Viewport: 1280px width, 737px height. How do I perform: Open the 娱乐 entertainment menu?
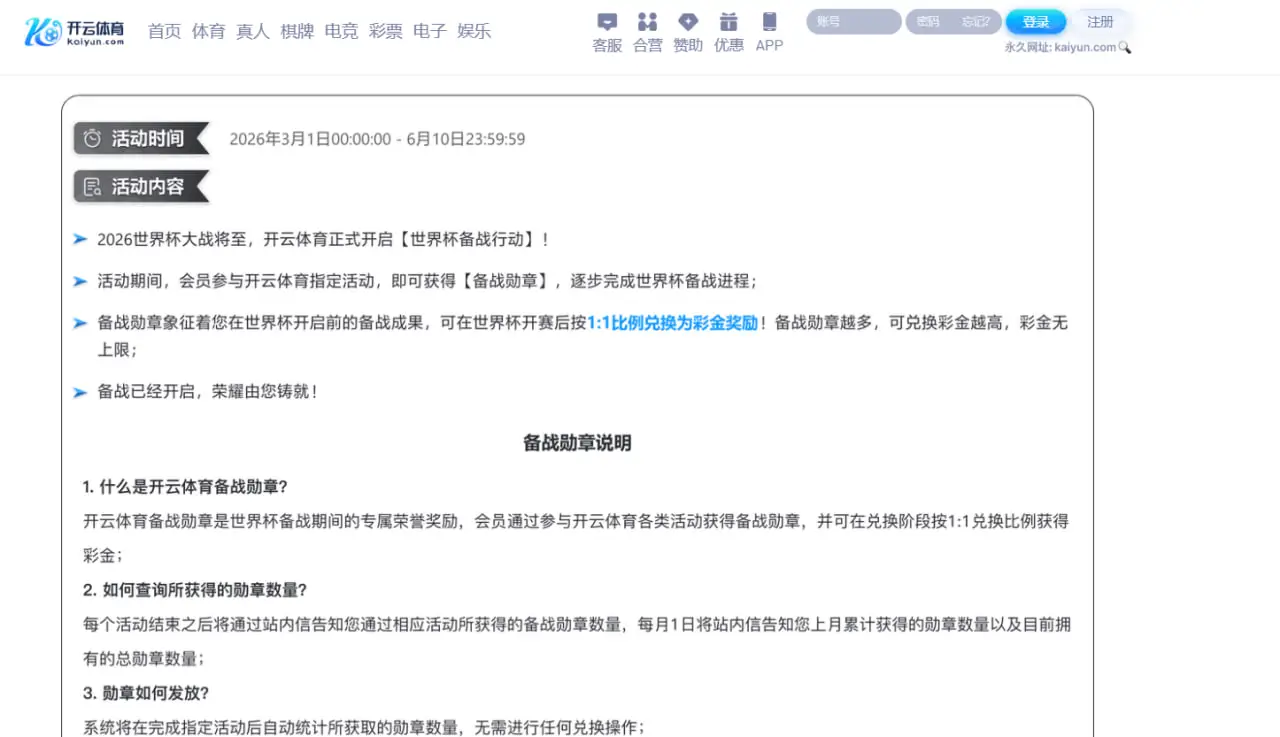474,31
